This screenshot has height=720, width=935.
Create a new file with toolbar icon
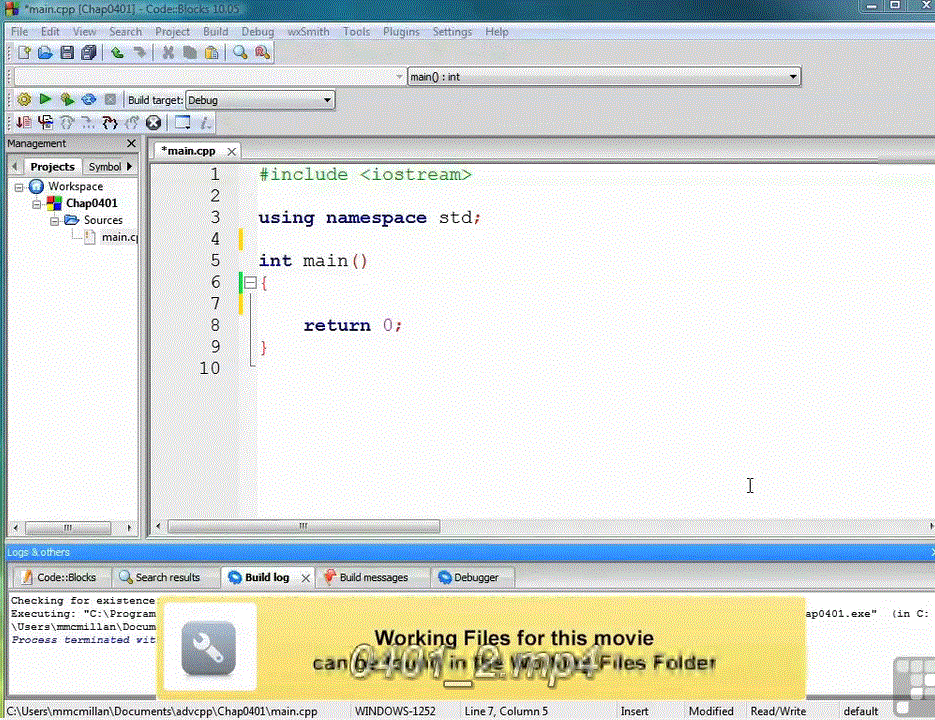pyautogui.click(x=24, y=52)
